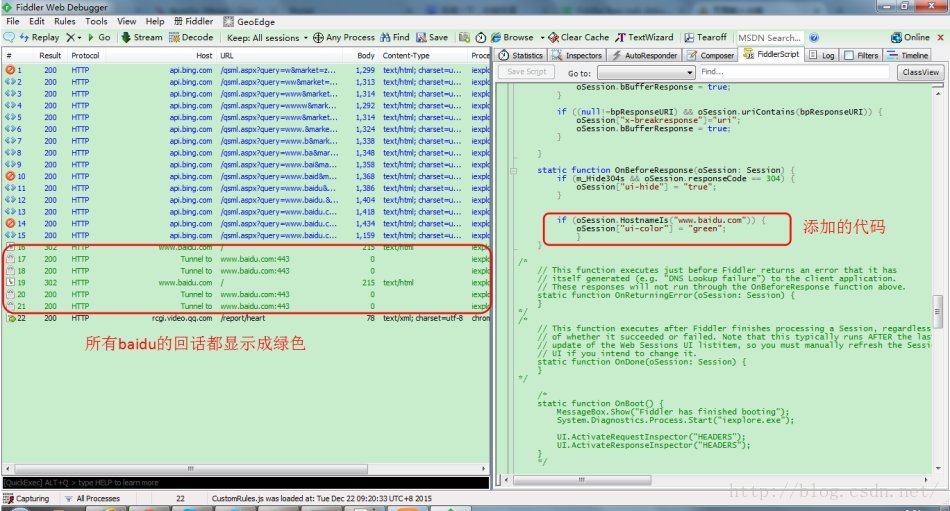Open the Remove sessions X dropdown
Image resolution: width=950 pixels, height=511 pixels.
point(73,38)
